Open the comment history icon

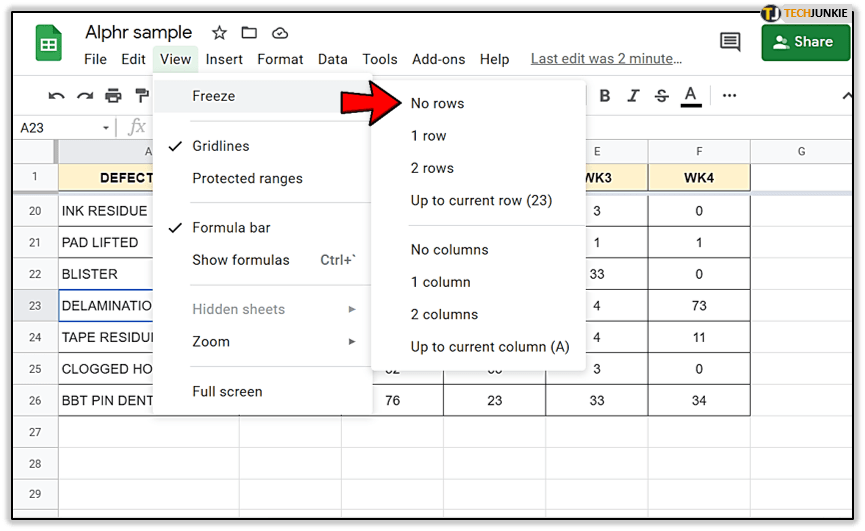pyautogui.click(x=730, y=42)
